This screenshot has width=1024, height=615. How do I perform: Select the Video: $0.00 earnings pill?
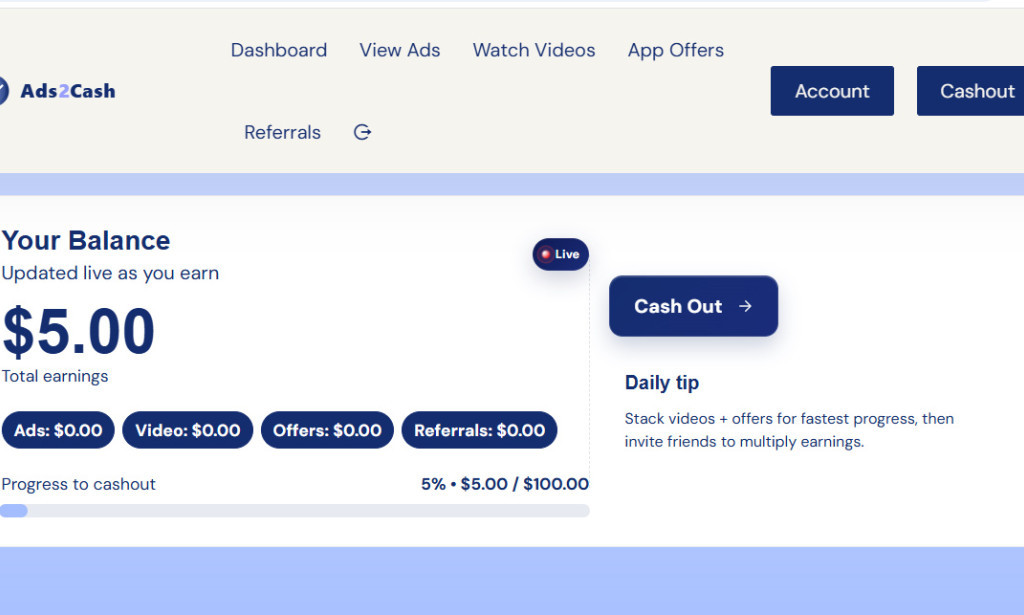(187, 430)
